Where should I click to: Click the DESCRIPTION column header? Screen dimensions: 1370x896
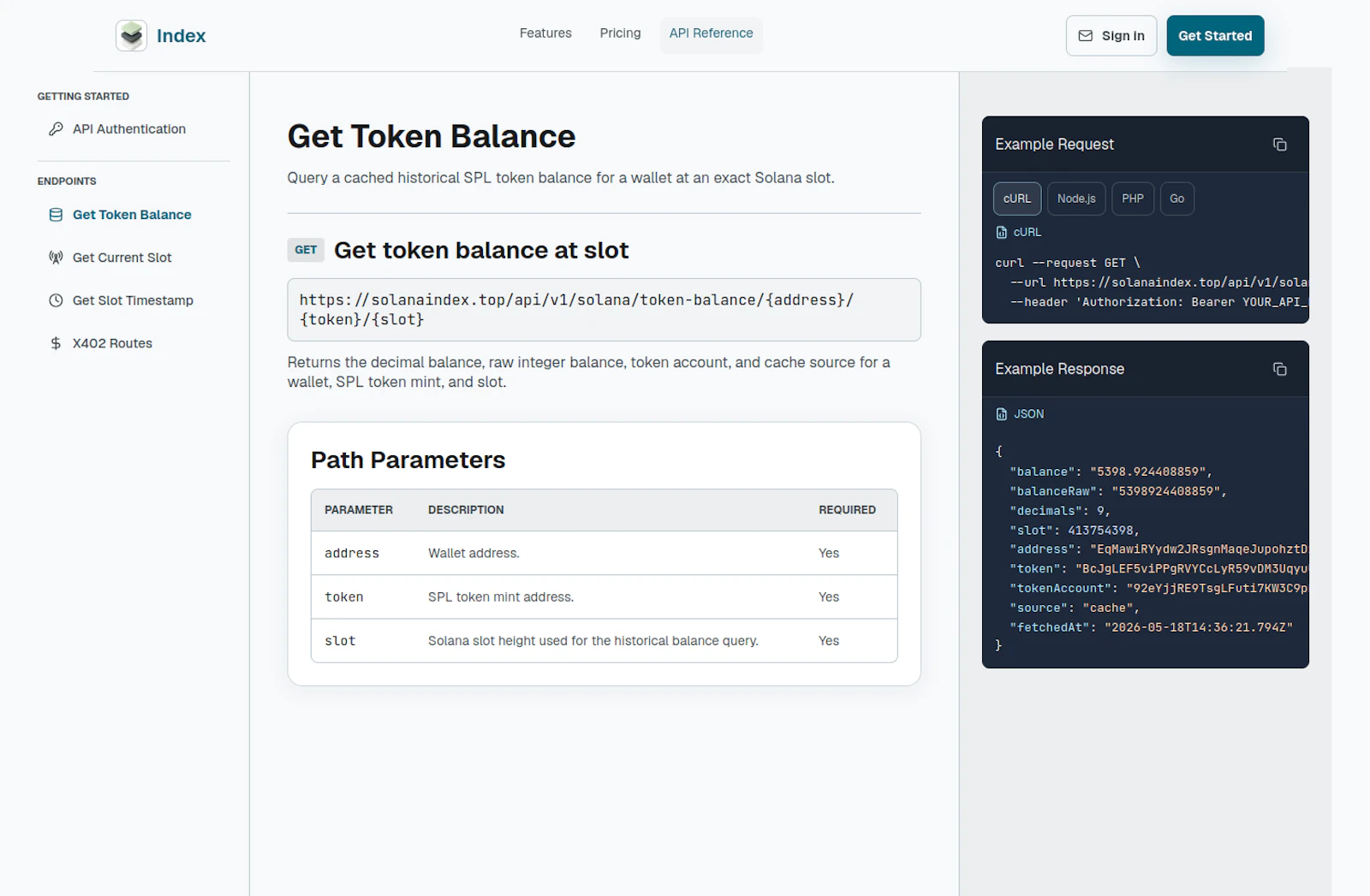point(466,510)
